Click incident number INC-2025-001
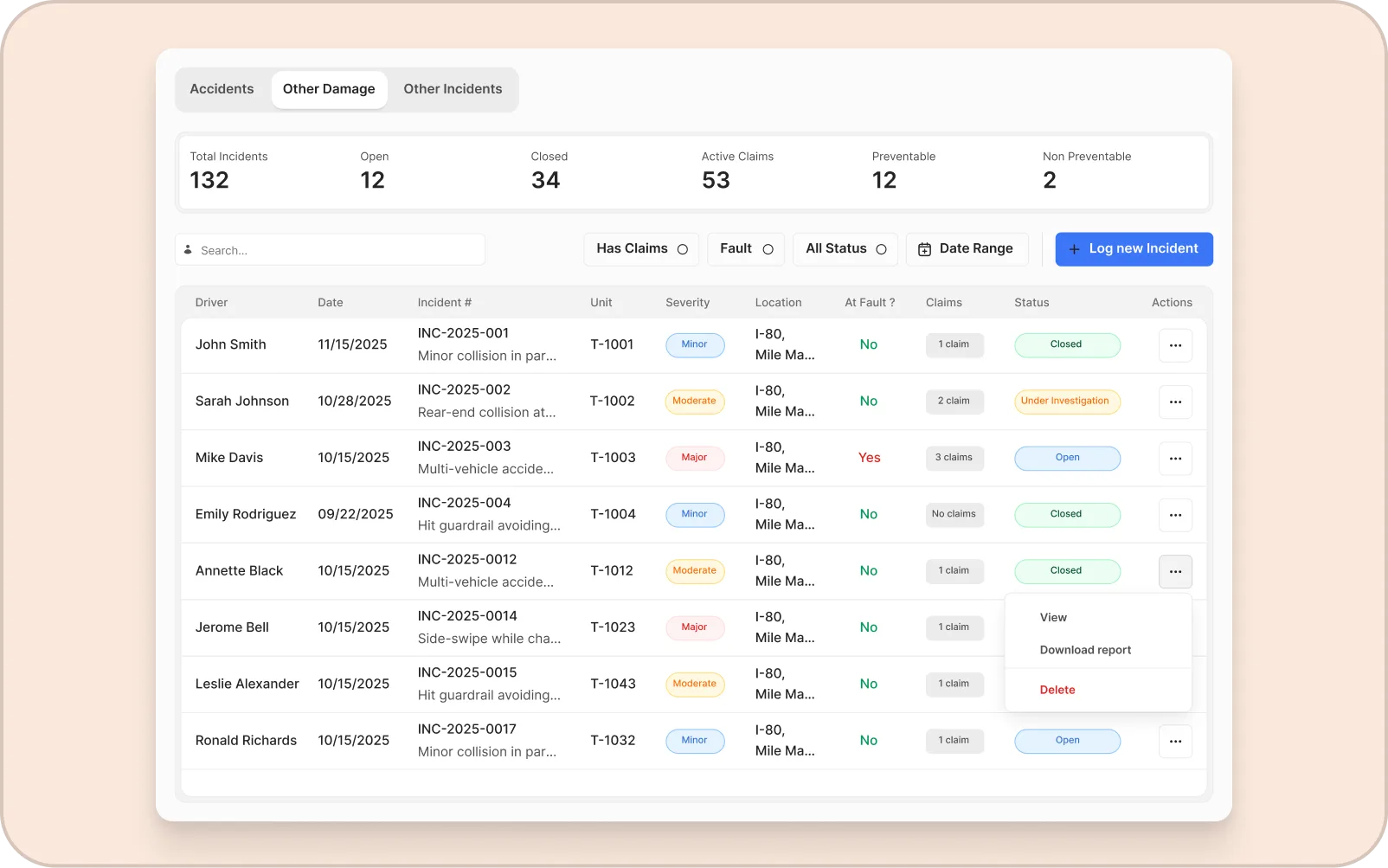1388x868 pixels. click(x=463, y=333)
